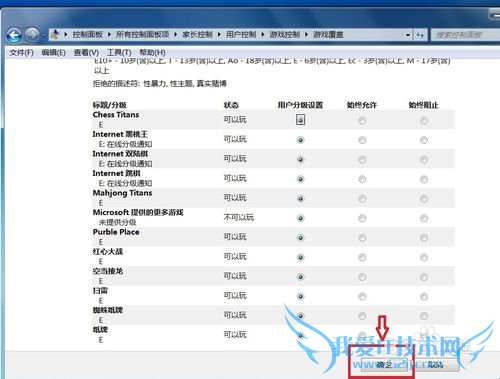The width and height of the screenshot is (500, 379).
Task: Open the 查看(V) menu
Action: pyautogui.click(x=86, y=53)
